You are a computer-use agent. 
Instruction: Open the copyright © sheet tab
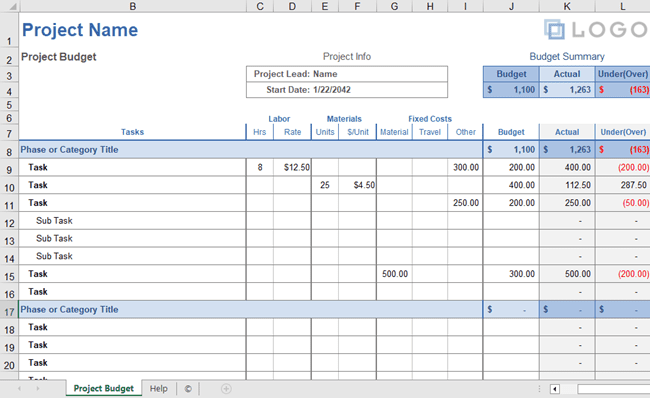[x=188, y=388]
